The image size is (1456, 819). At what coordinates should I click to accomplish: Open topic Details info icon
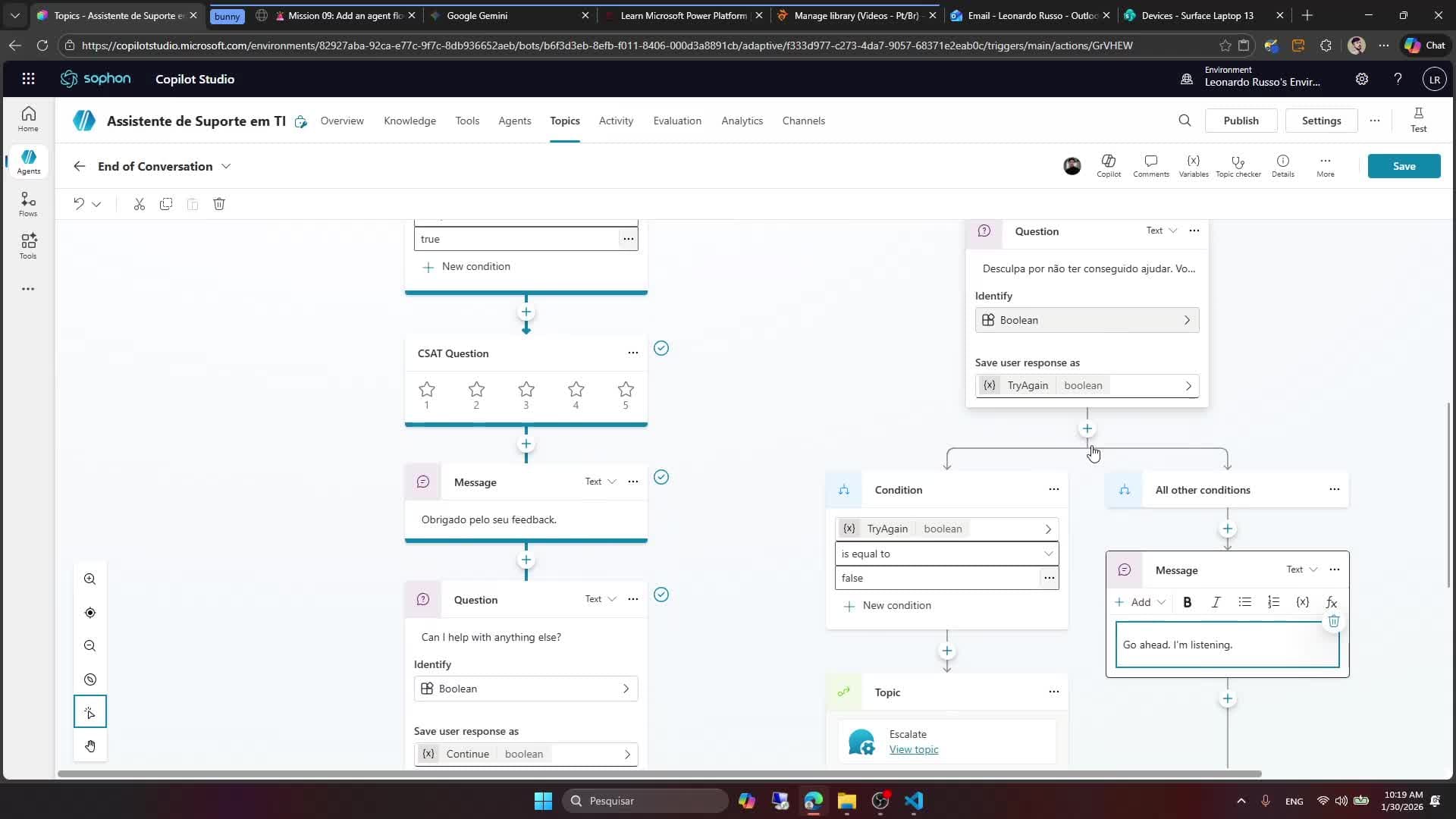coord(1283,163)
